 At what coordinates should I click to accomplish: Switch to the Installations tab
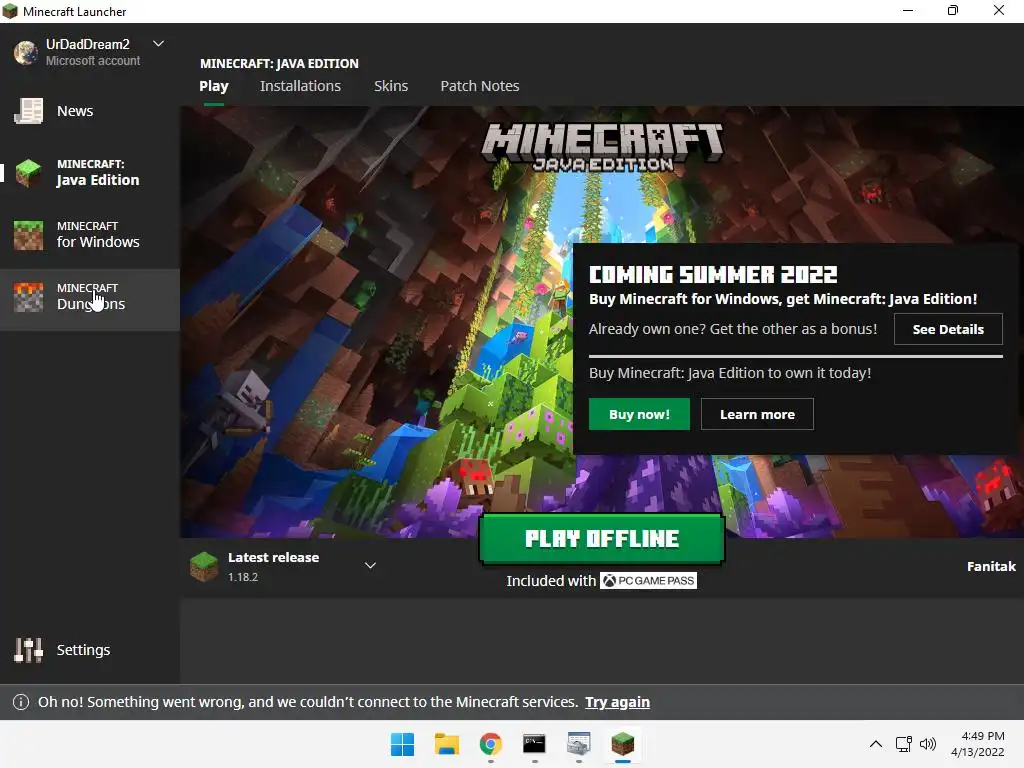[x=300, y=86]
